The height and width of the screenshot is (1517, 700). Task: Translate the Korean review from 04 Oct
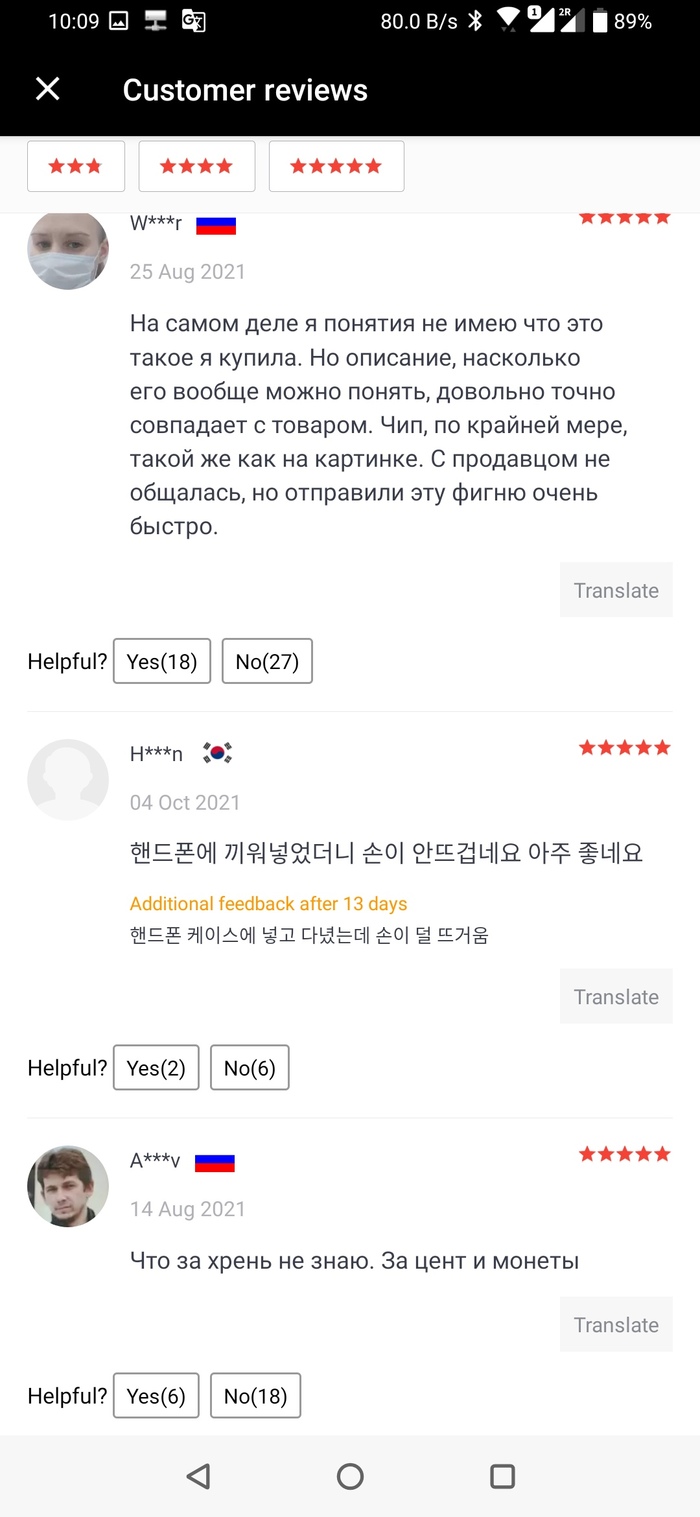[616, 997]
